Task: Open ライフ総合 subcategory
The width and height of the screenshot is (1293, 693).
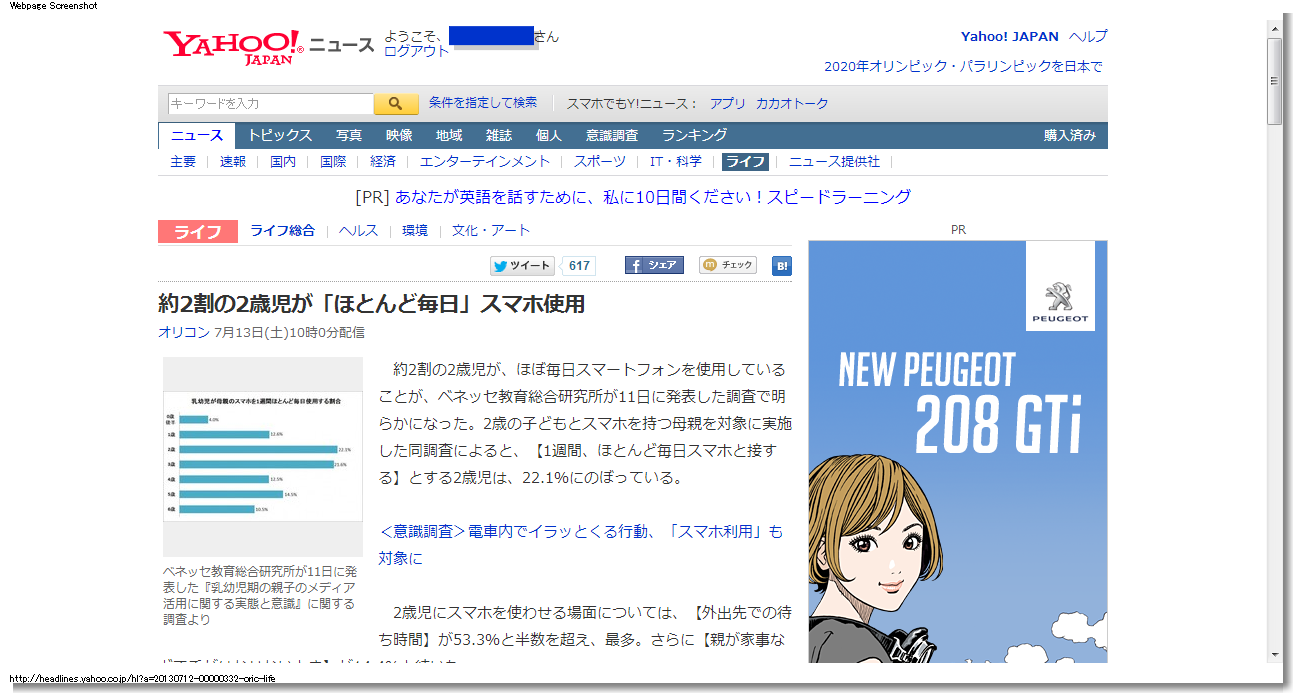Action: pyautogui.click(x=282, y=231)
